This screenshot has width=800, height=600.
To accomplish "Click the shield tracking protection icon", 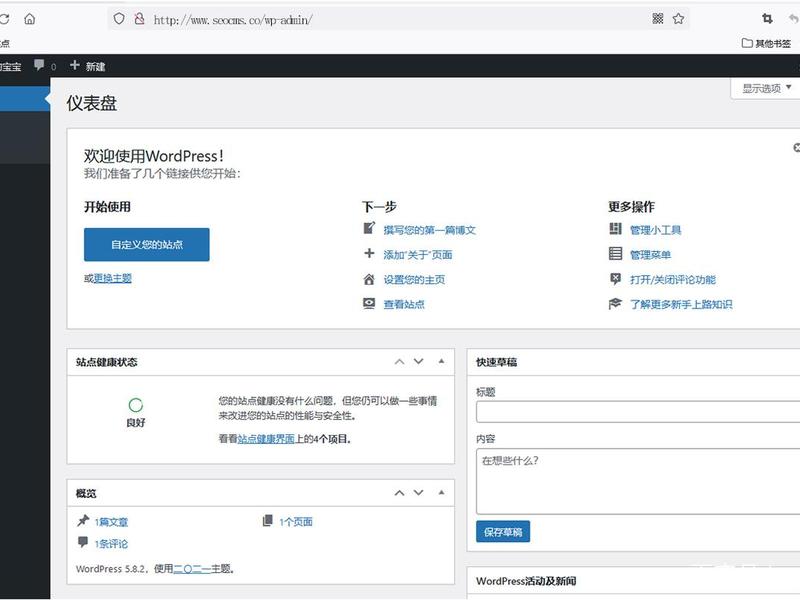I will tap(119, 19).
